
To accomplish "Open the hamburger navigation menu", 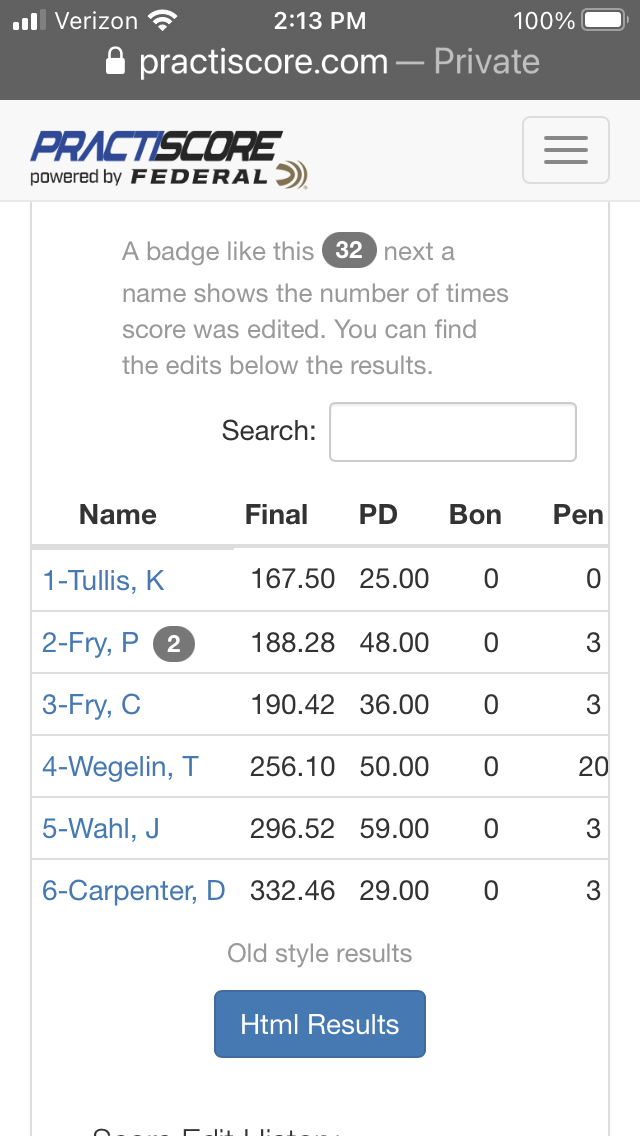I will point(565,150).
